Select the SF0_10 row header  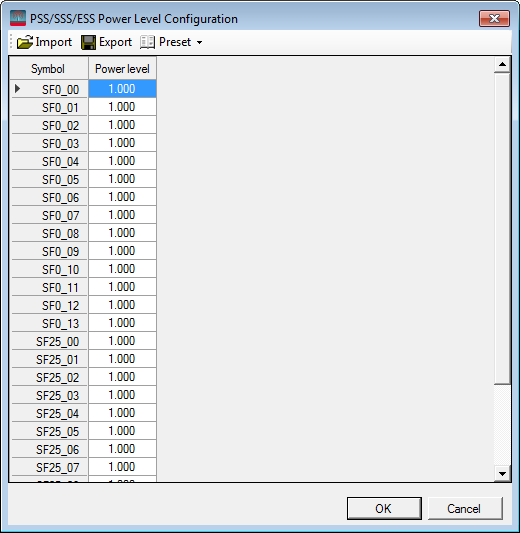point(49,269)
